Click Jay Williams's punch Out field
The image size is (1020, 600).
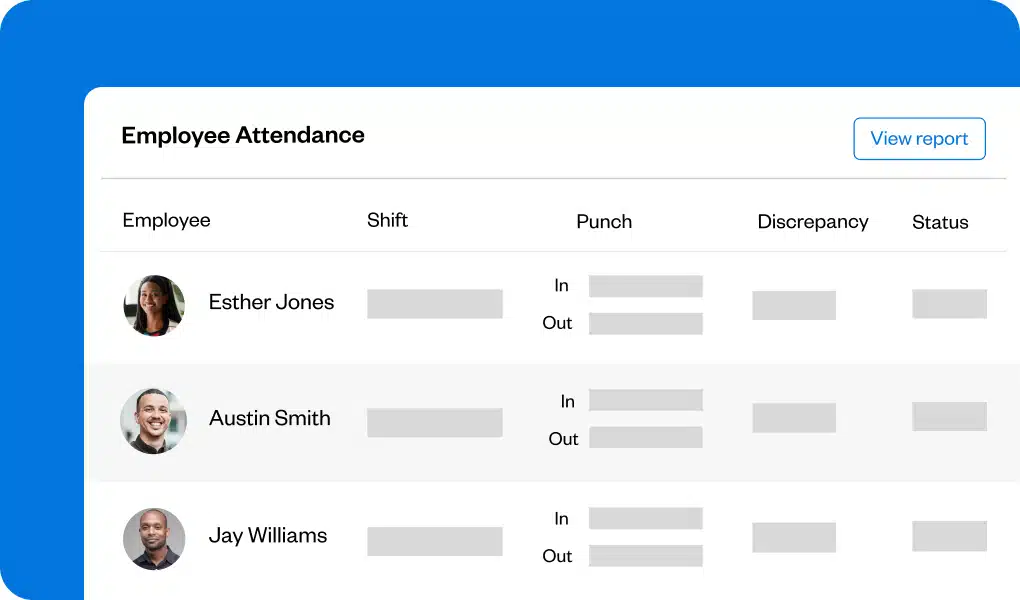645,554
